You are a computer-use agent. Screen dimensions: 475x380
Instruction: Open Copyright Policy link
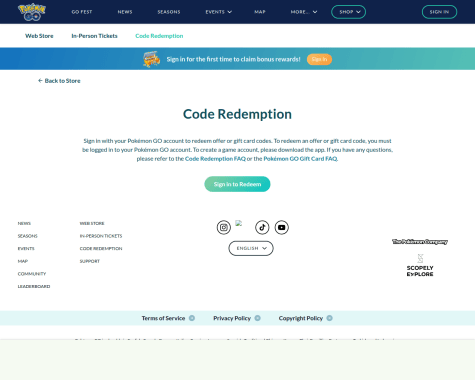[301, 318]
